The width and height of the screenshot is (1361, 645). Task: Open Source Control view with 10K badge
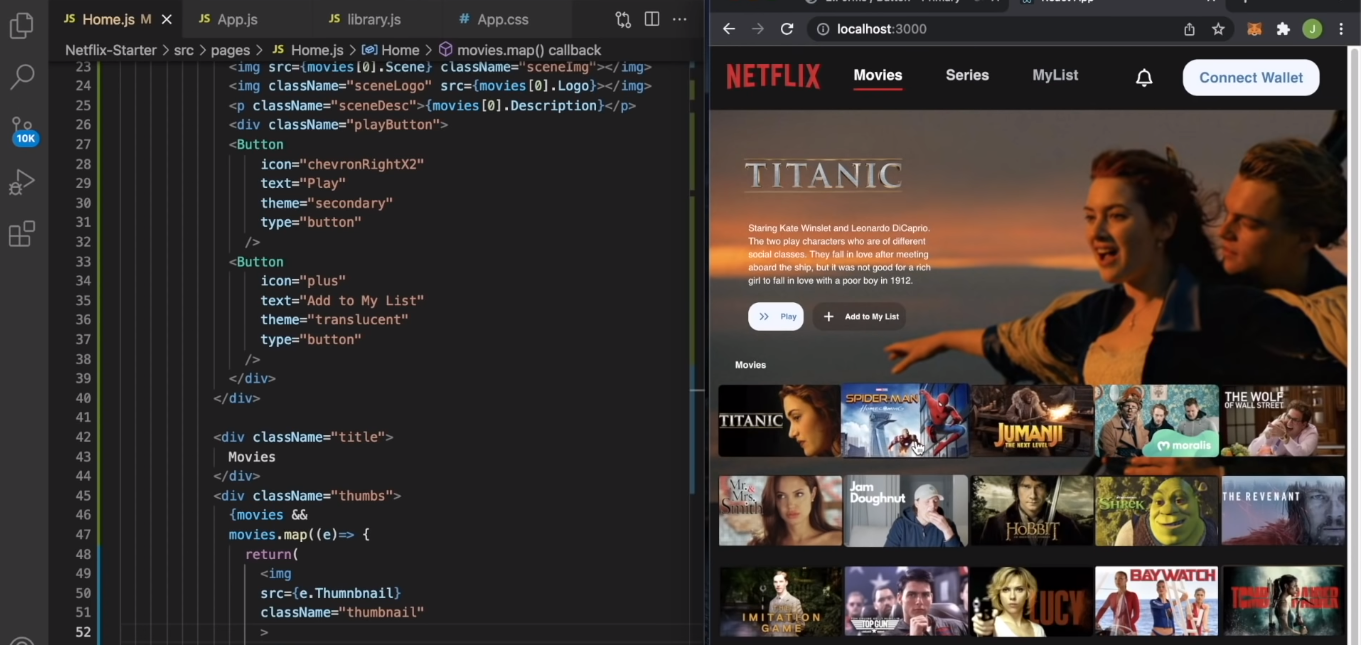pyautogui.click(x=22, y=131)
